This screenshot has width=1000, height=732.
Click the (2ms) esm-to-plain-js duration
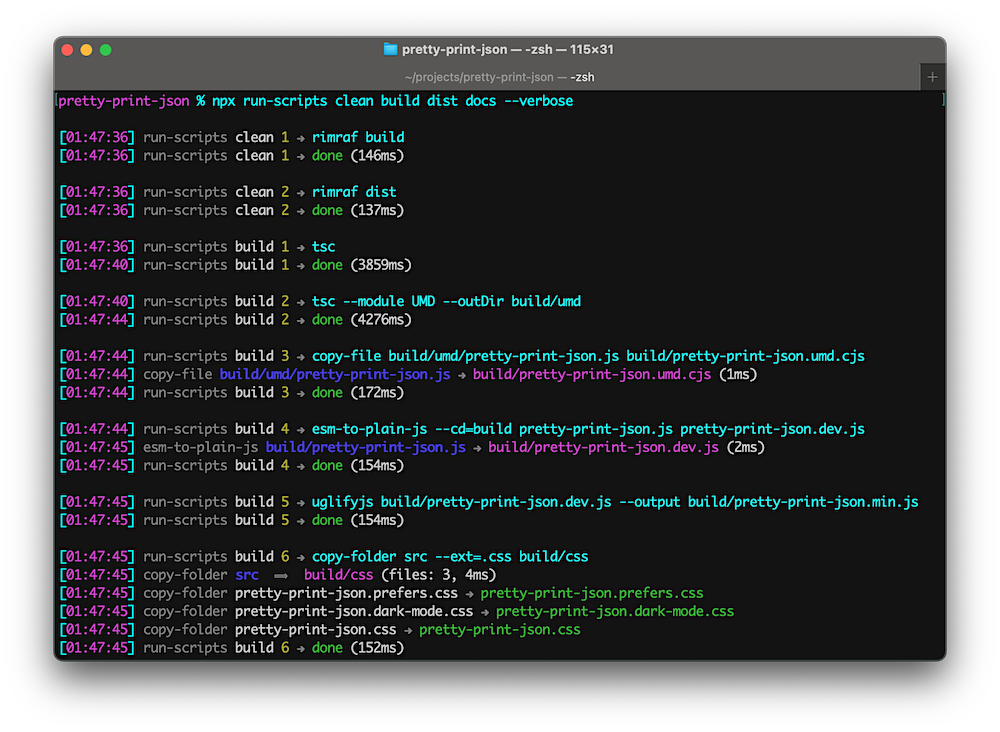point(746,448)
